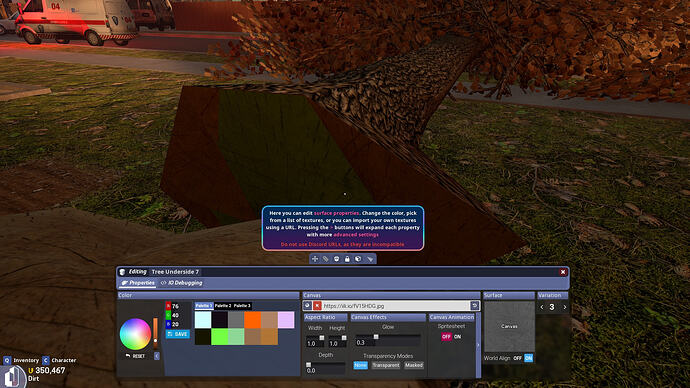The width and height of the screenshot is (690, 388).
Task: Click the editing item icon beside 'Editing'
Action: (x=122, y=272)
